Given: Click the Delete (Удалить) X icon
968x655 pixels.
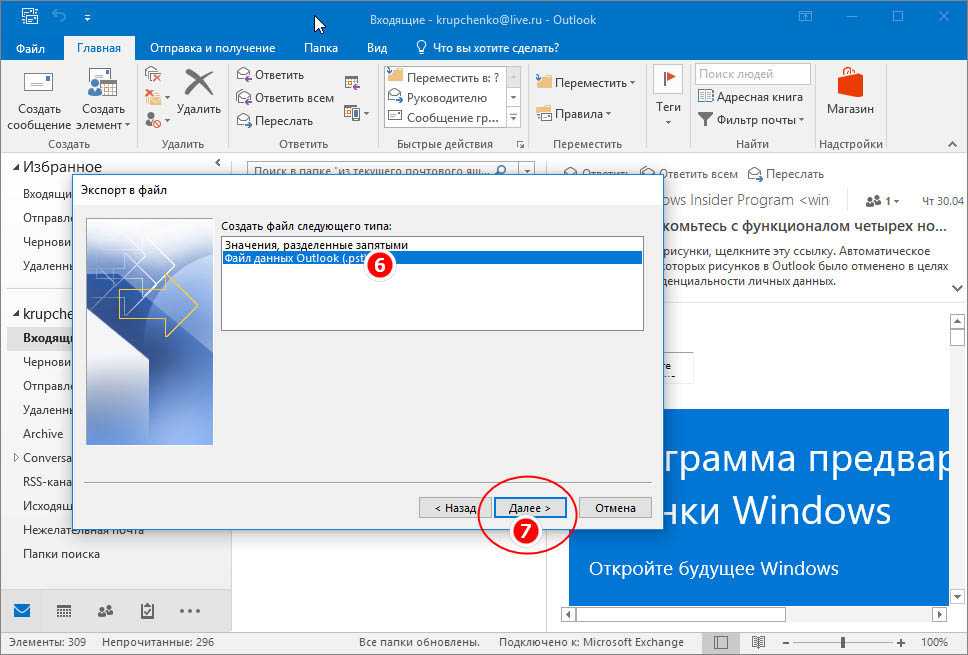Looking at the screenshot, I should coord(199,84).
